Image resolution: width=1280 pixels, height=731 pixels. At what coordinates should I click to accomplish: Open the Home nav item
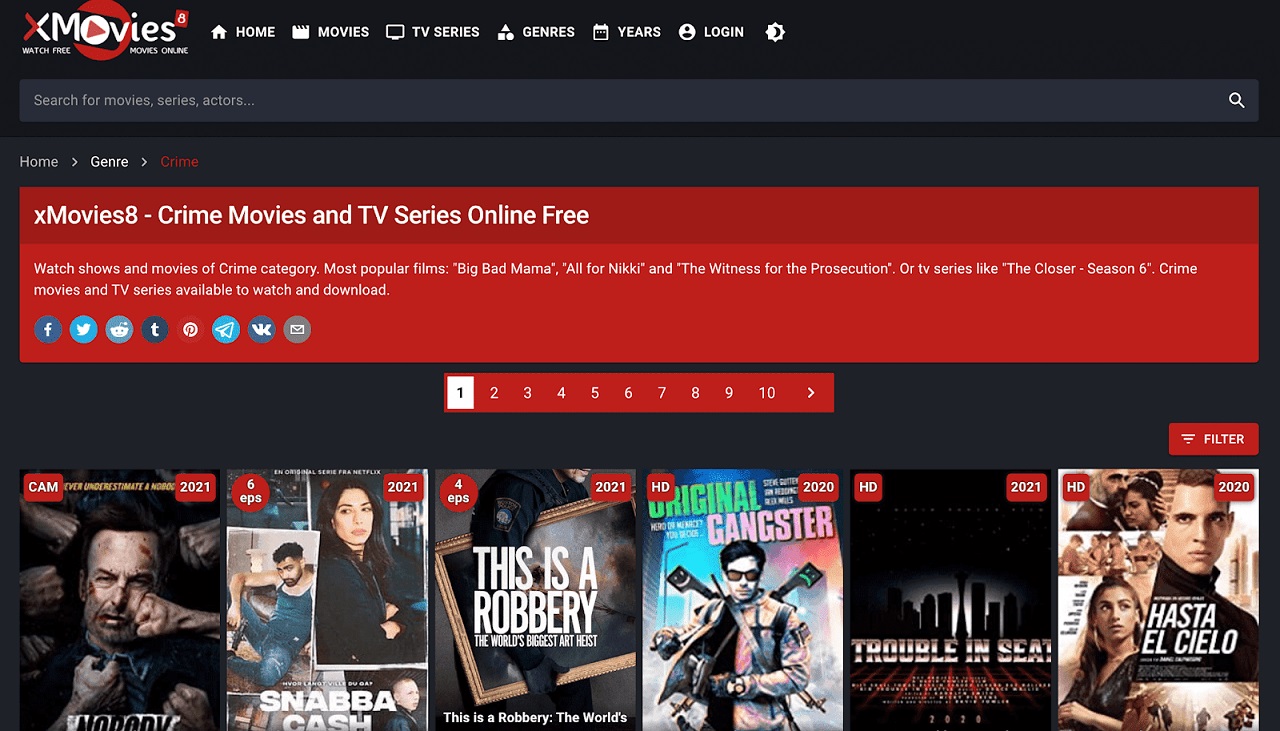pyautogui.click(x=243, y=32)
